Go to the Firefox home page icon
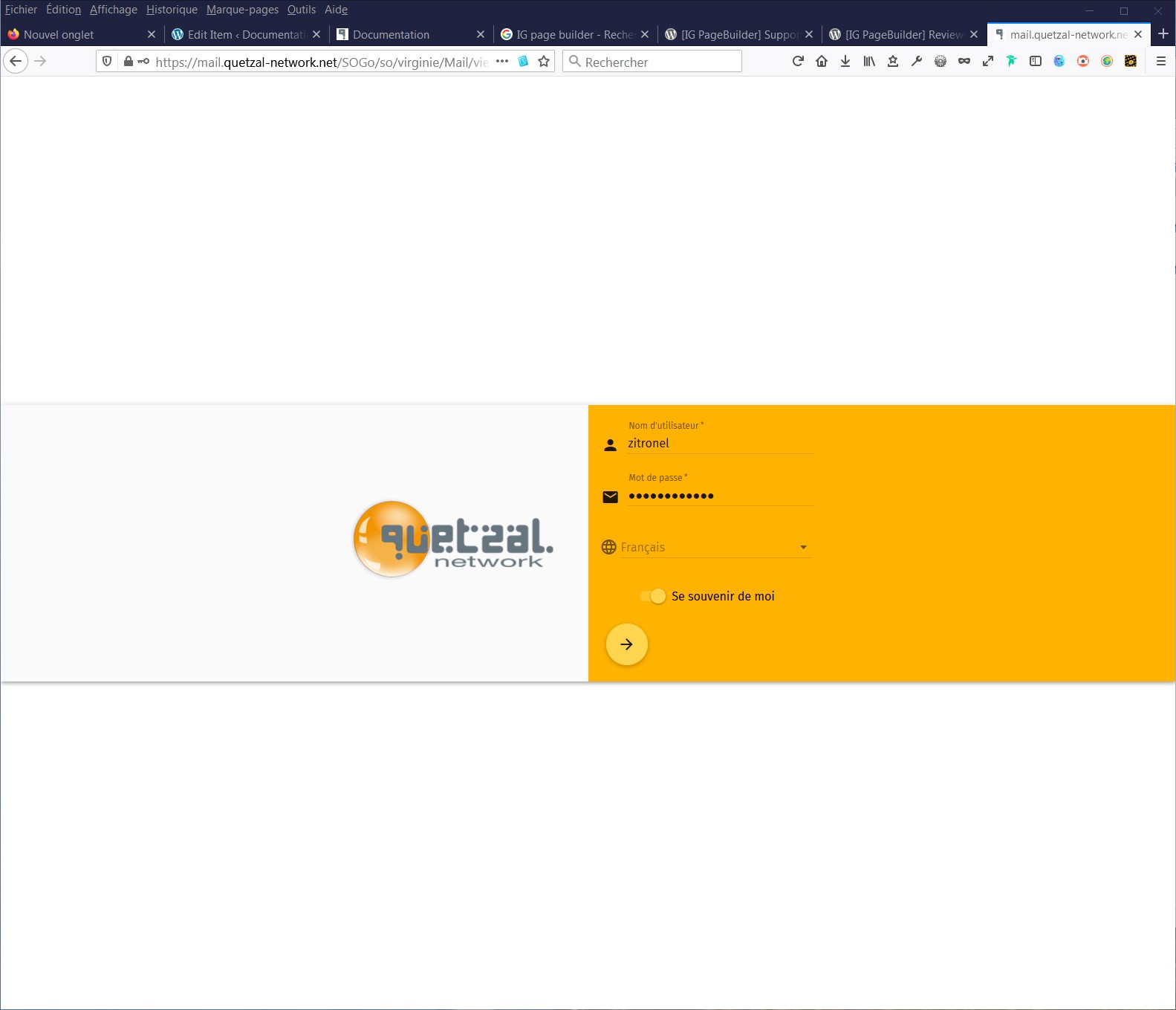The image size is (1176, 1010). click(x=822, y=62)
